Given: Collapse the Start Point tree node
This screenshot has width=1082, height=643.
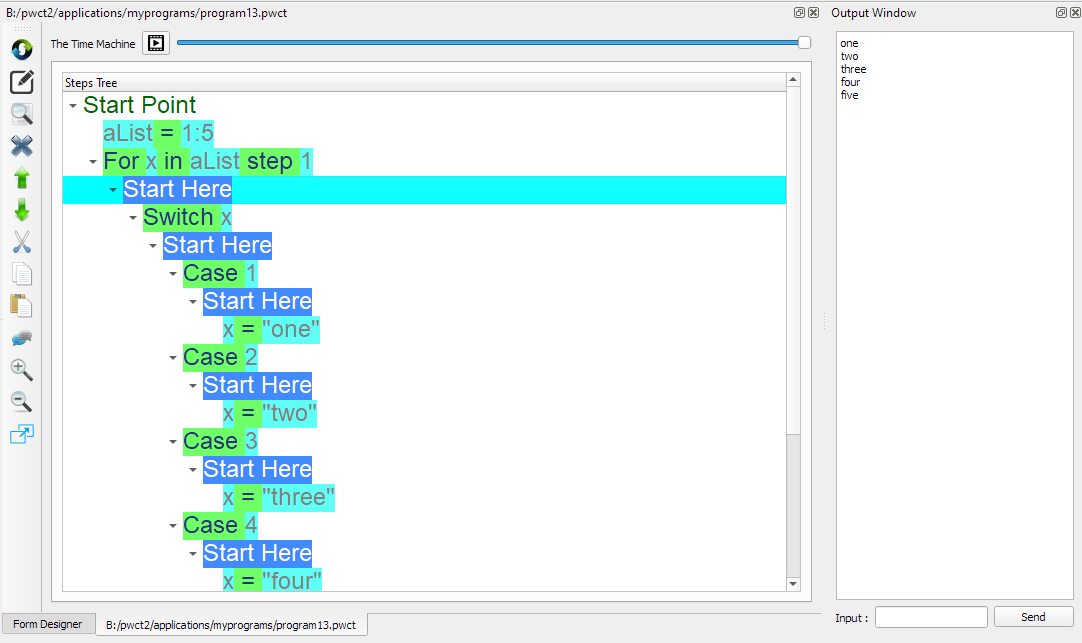Looking at the screenshot, I should pos(71,104).
